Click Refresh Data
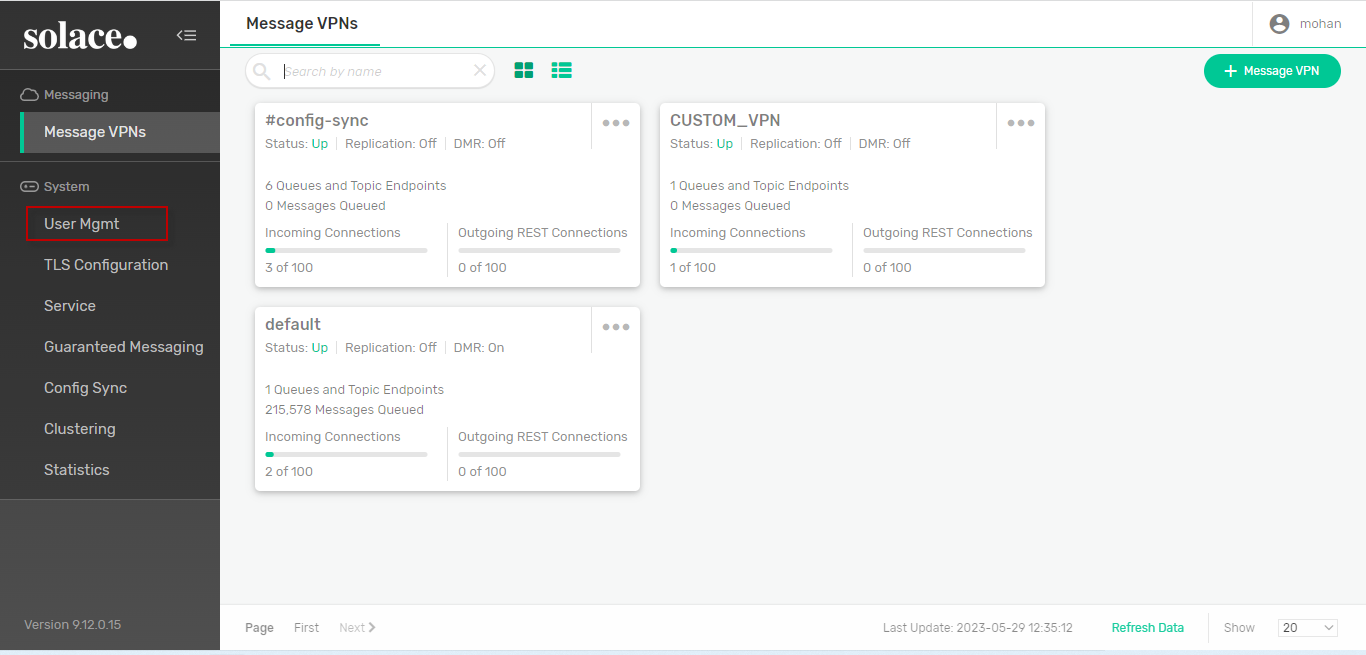The width and height of the screenshot is (1366, 655). click(x=1148, y=628)
